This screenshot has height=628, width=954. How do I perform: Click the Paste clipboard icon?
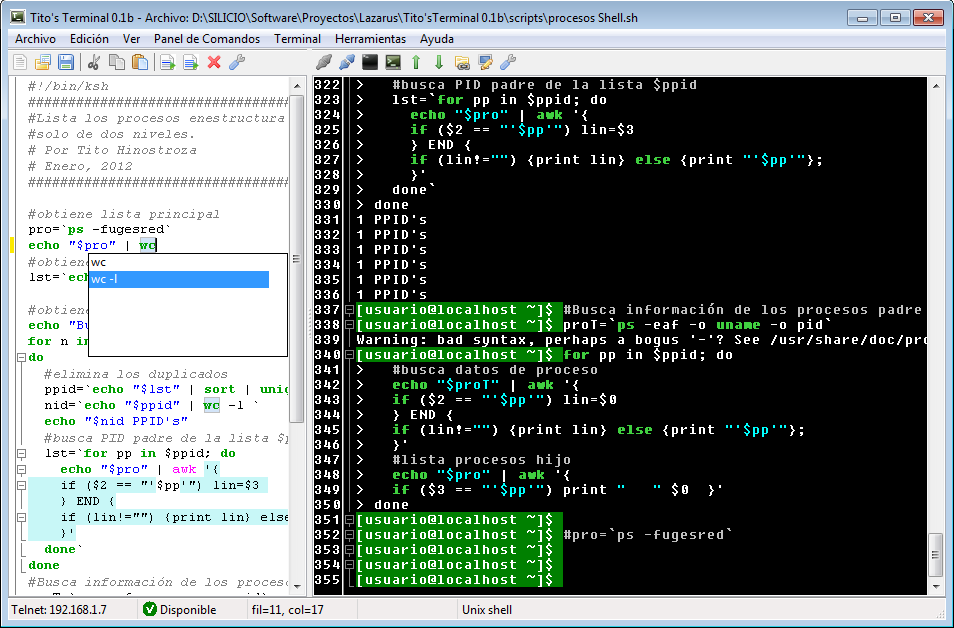tap(139, 63)
